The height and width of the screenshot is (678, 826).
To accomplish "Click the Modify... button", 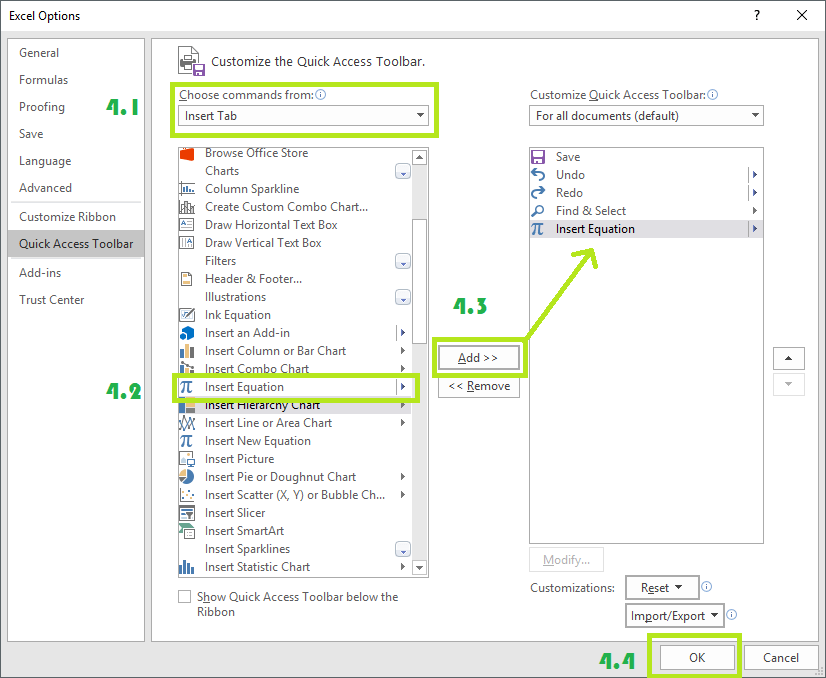I will coord(566,559).
